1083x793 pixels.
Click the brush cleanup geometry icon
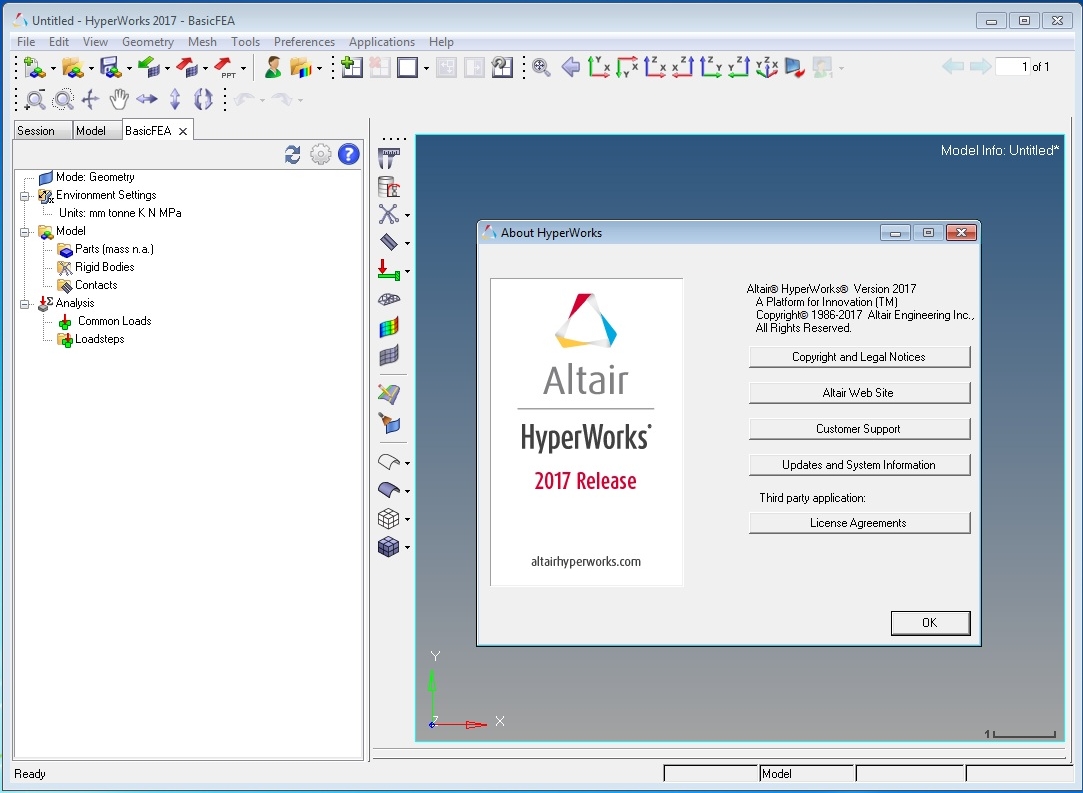(389, 422)
